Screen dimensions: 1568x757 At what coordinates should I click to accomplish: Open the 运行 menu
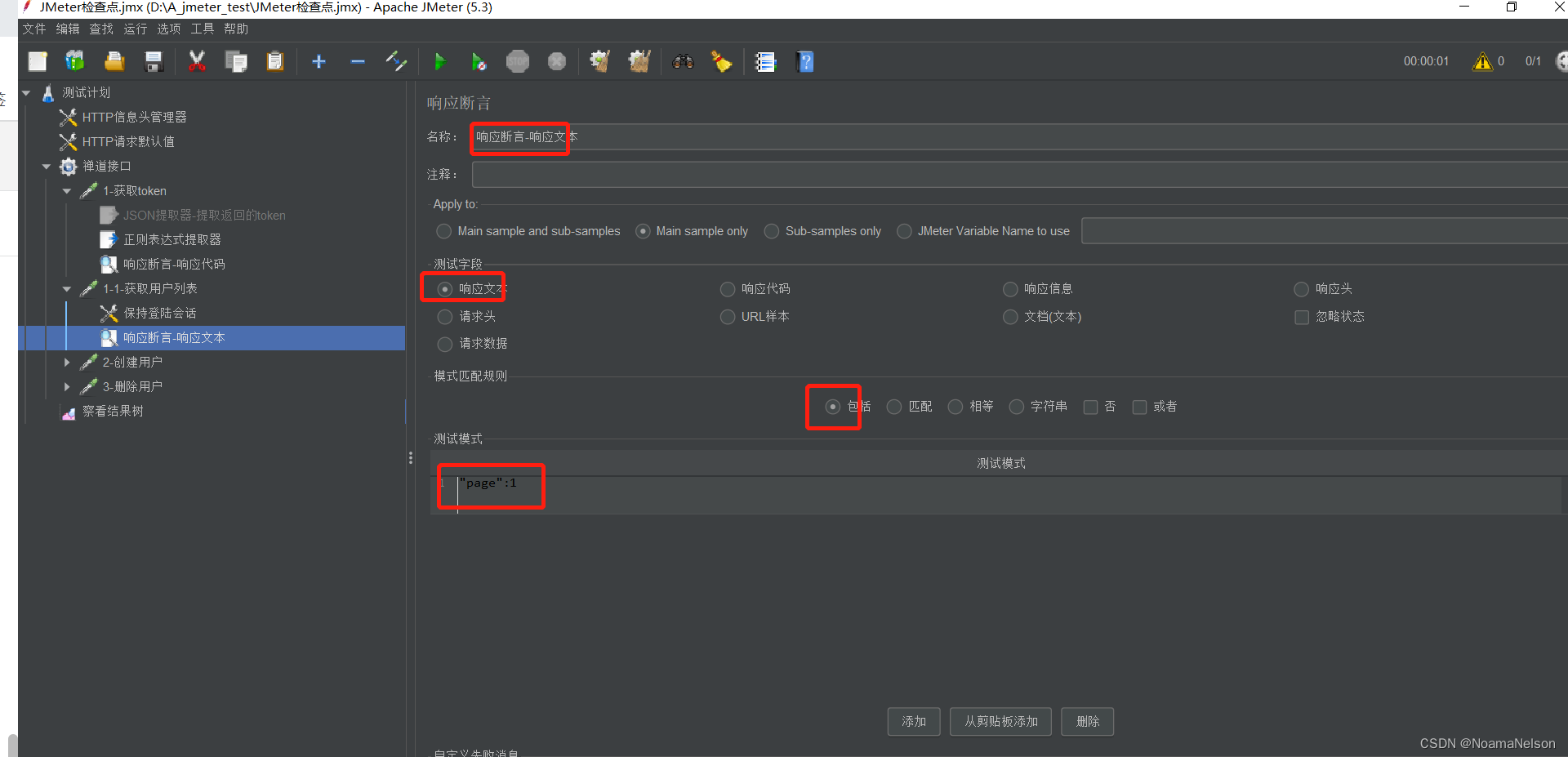click(134, 29)
